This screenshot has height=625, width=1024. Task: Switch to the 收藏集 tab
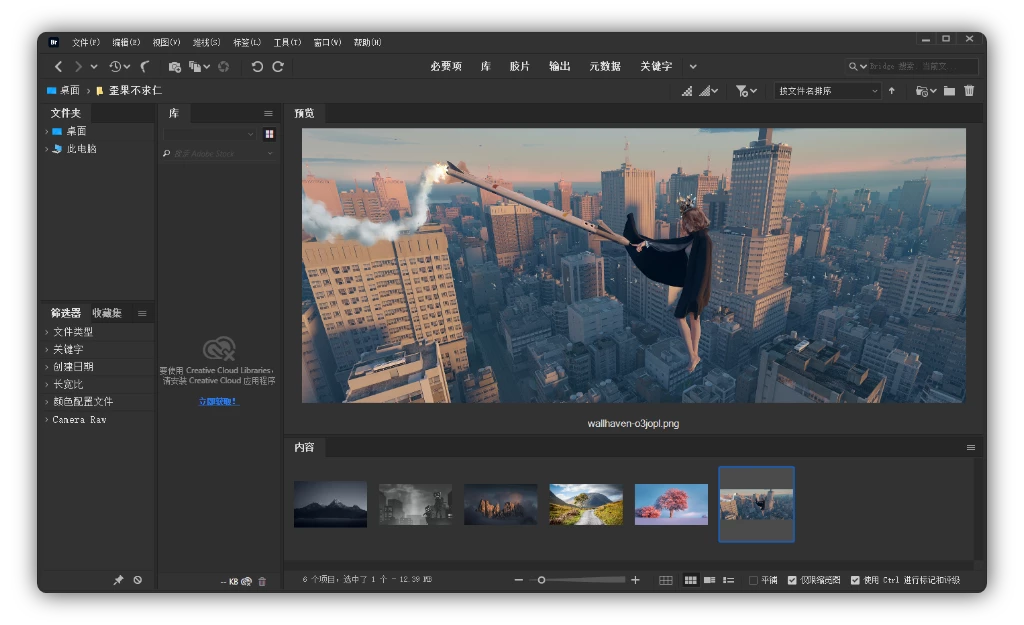click(107, 313)
